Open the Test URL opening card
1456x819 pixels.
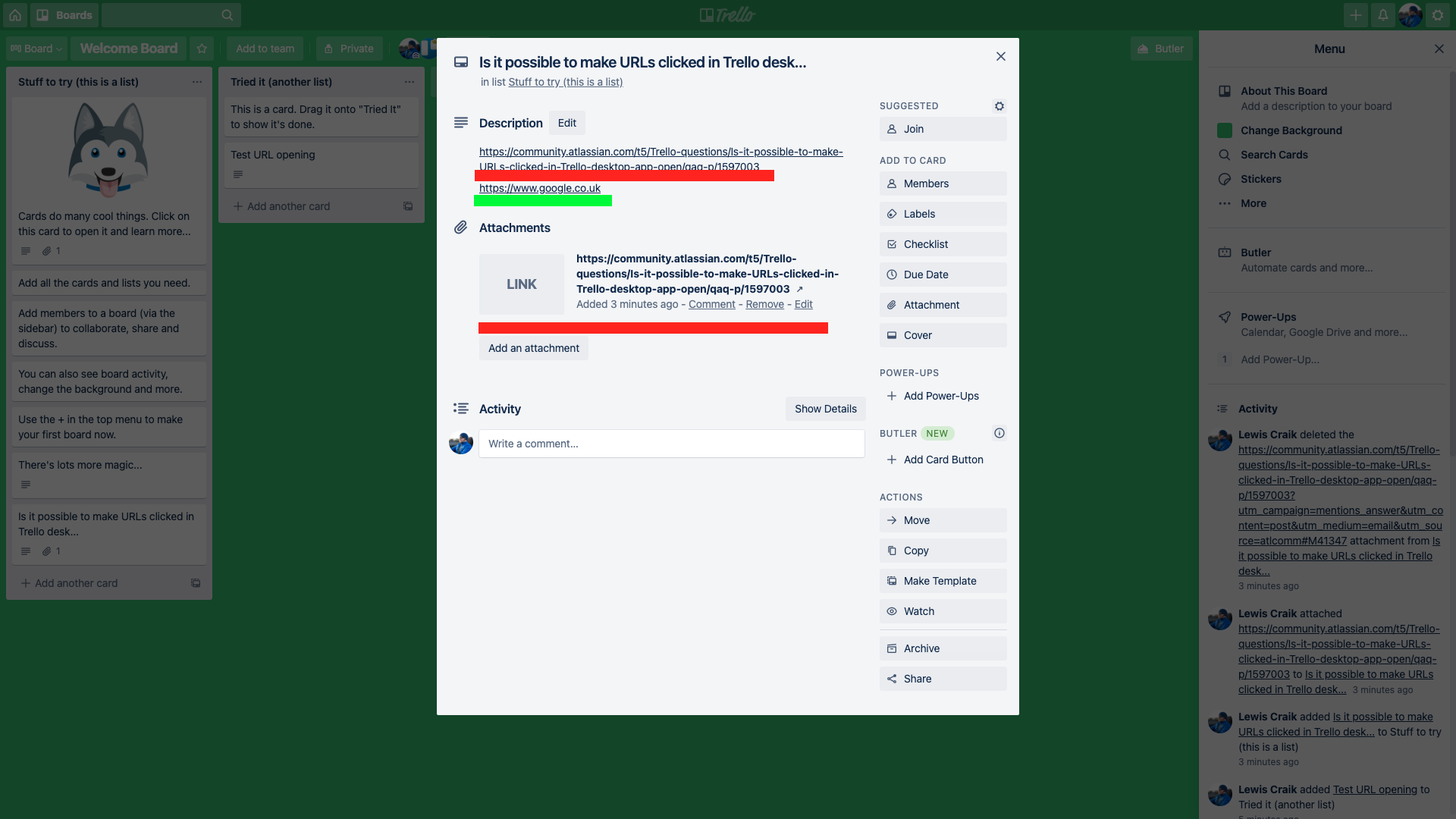pos(322,165)
